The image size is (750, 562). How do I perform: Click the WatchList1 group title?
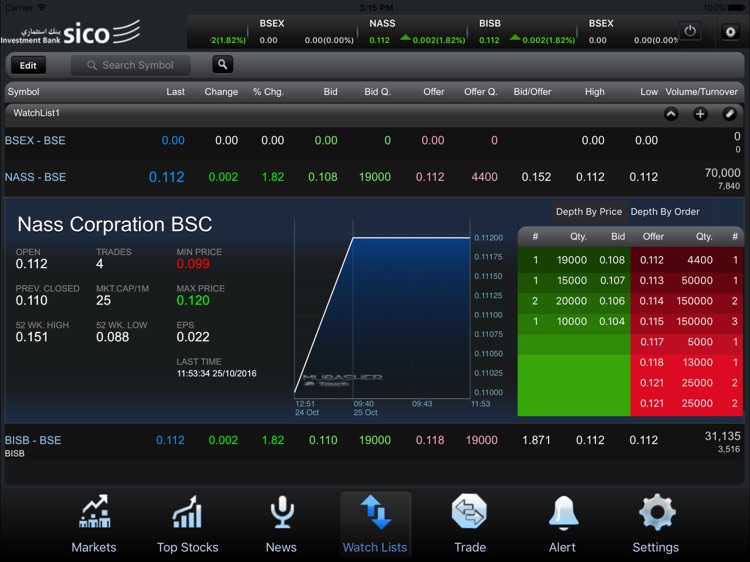pyautogui.click(x=37, y=113)
